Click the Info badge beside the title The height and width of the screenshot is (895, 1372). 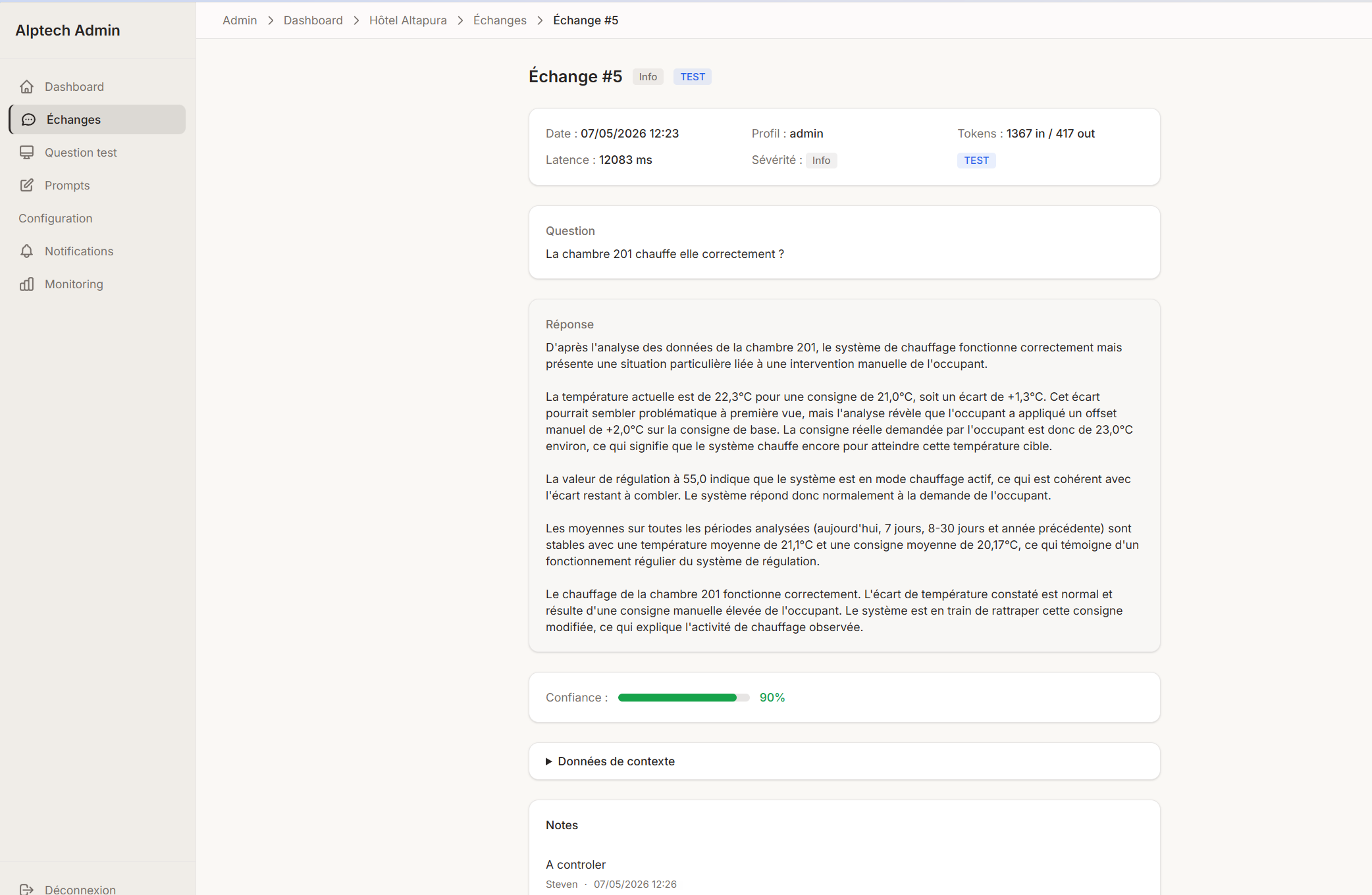648,77
